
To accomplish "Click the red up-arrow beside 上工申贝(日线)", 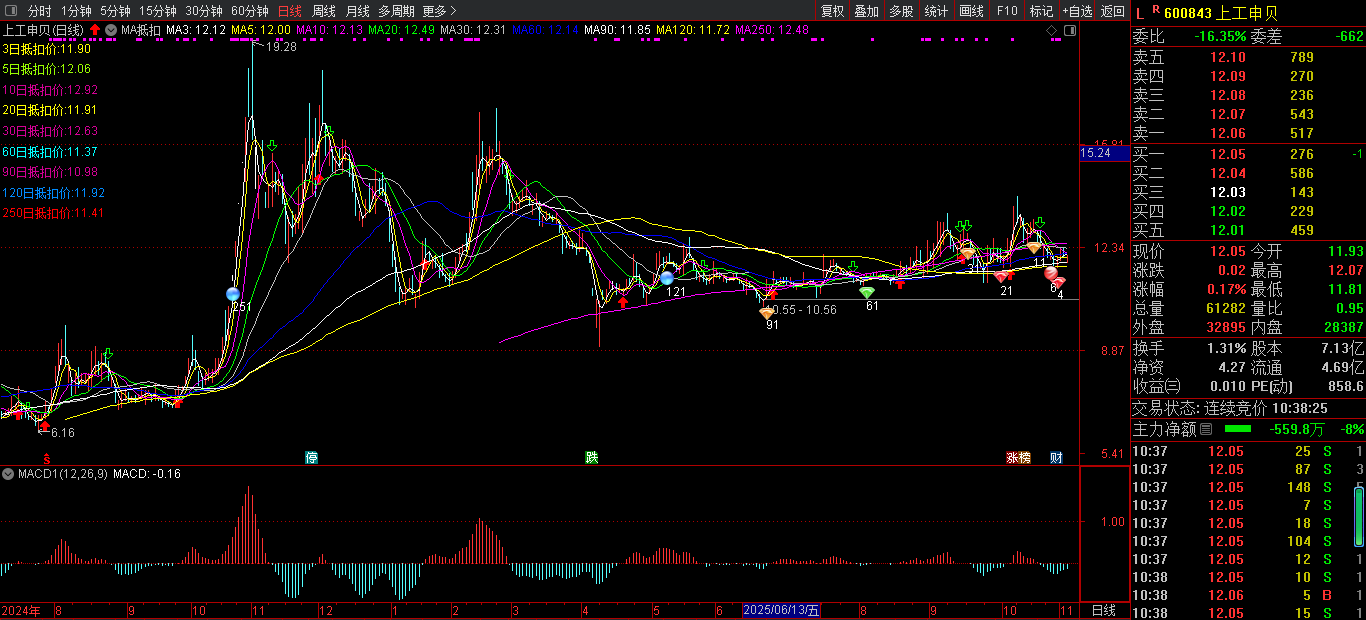I will [94, 30].
